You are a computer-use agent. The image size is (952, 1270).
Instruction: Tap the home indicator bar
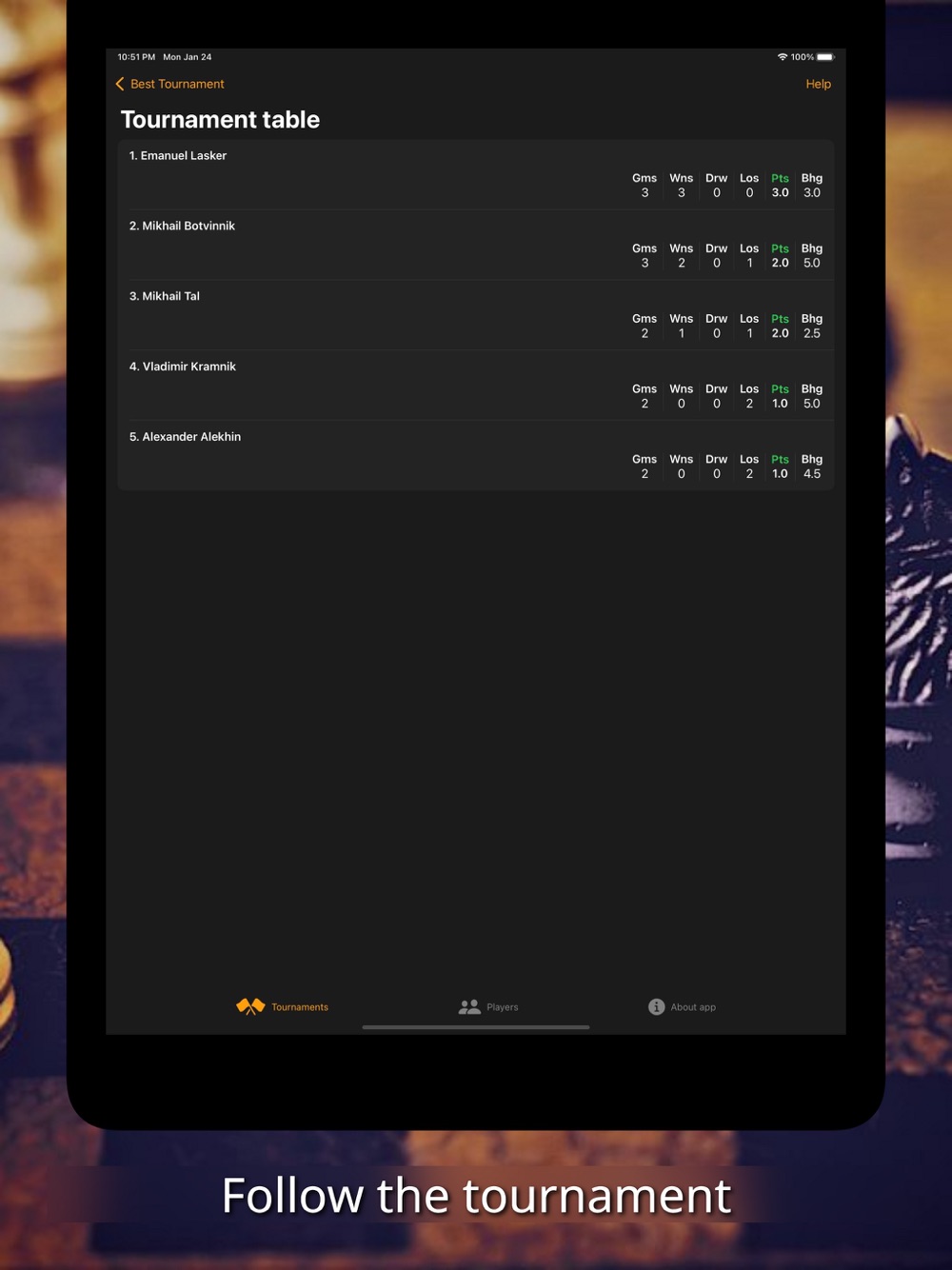tap(476, 1027)
